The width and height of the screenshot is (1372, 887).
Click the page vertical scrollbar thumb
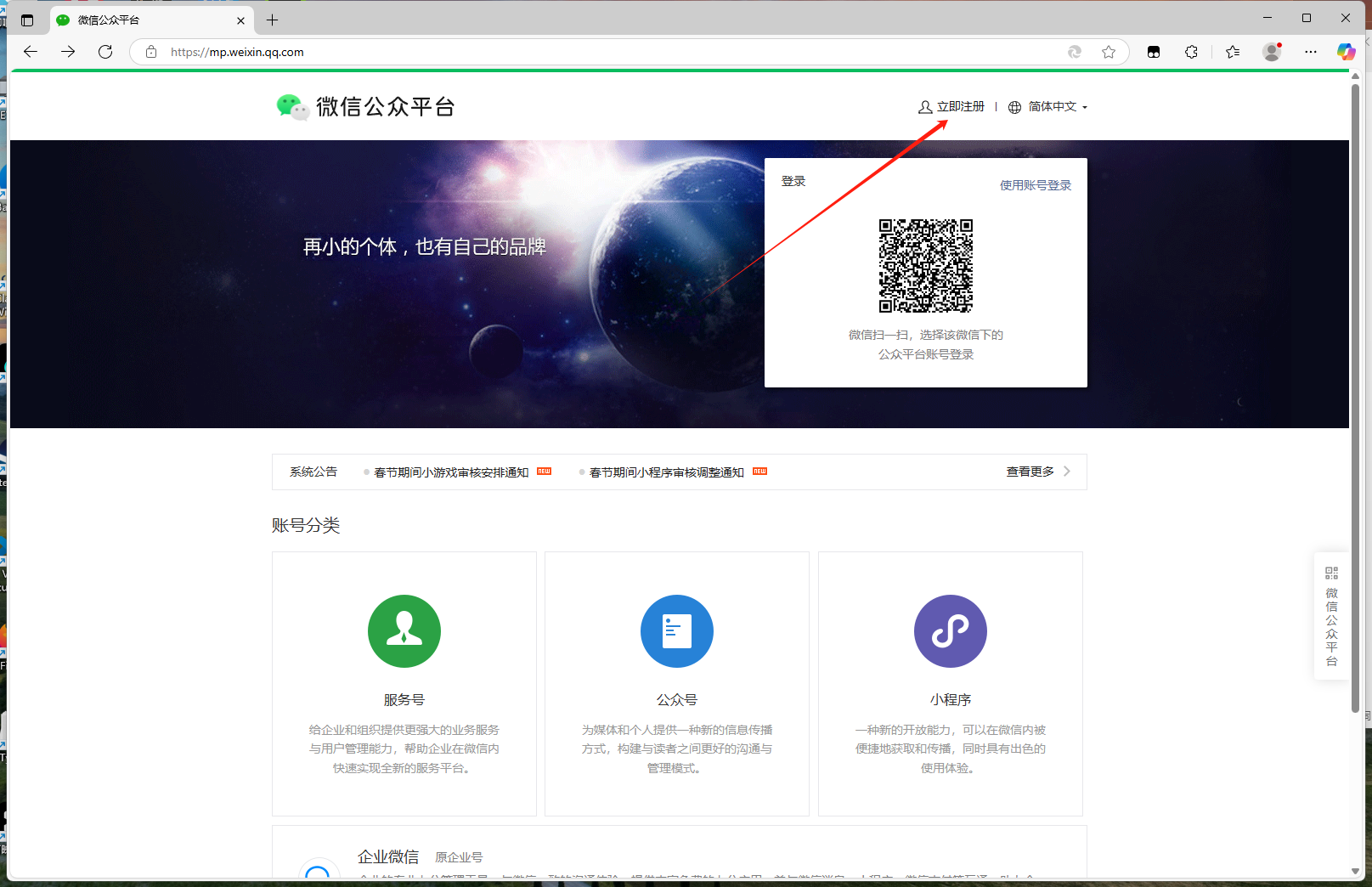point(1355,398)
